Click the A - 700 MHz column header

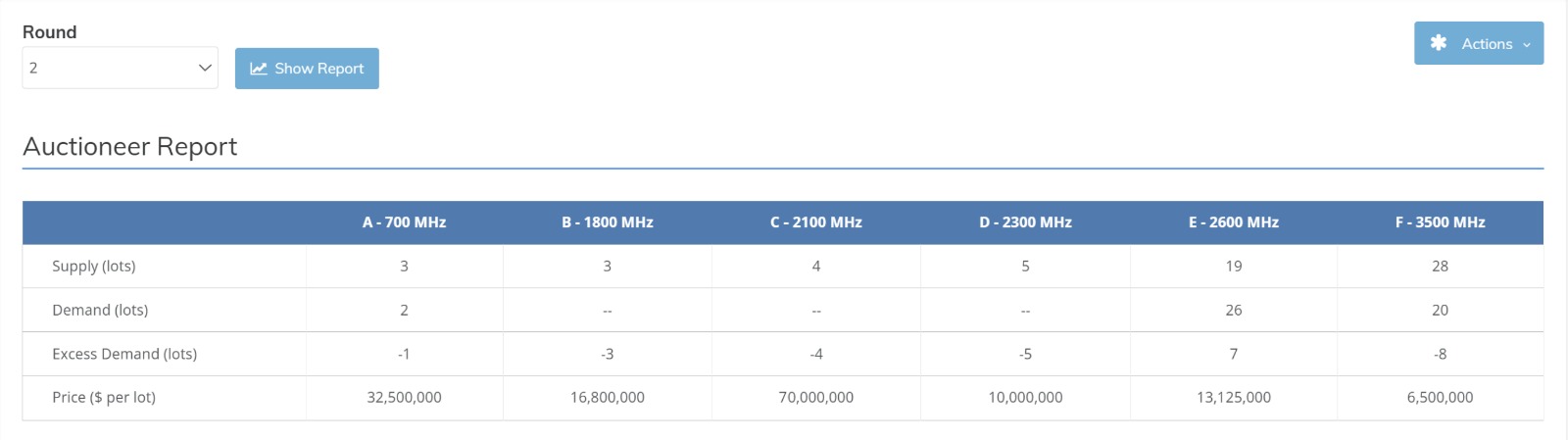click(x=404, y=222)
